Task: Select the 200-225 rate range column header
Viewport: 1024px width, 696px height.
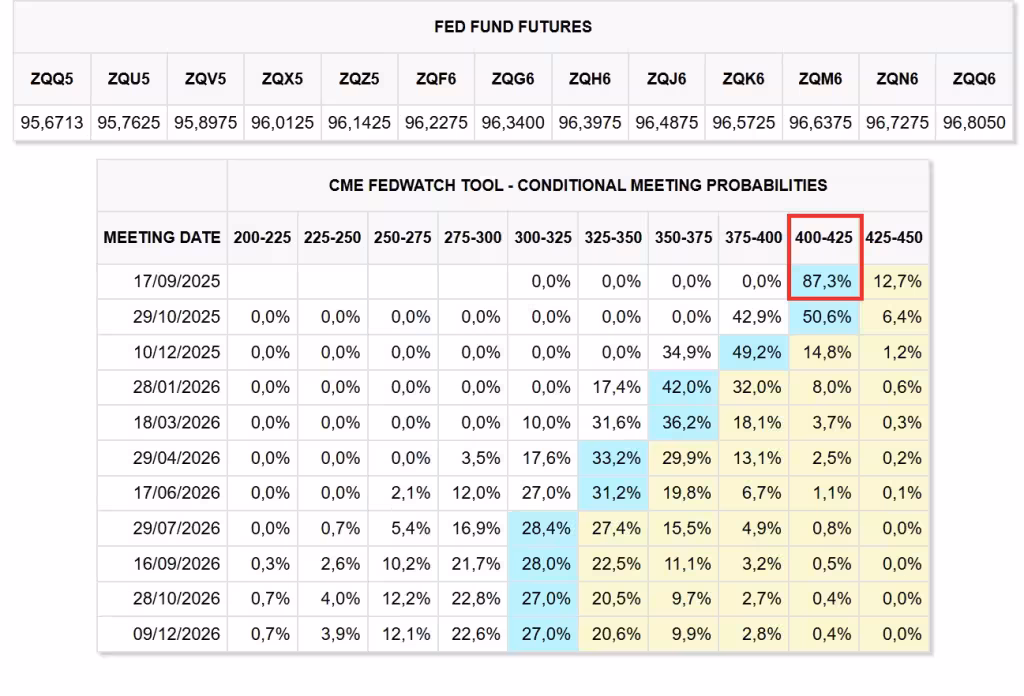Action: [262, 238]
